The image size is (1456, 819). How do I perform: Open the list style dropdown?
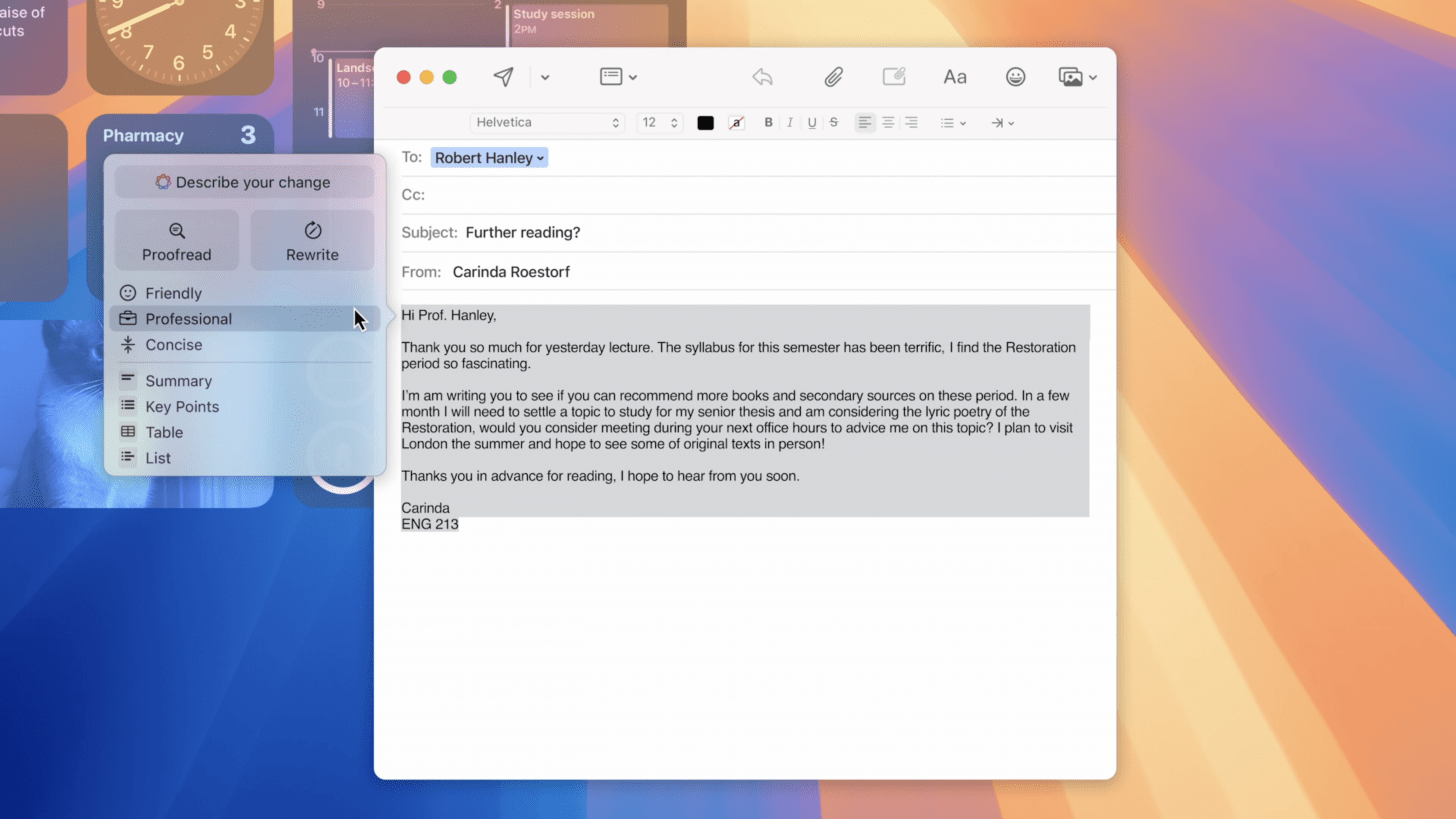tap(953, 123)
